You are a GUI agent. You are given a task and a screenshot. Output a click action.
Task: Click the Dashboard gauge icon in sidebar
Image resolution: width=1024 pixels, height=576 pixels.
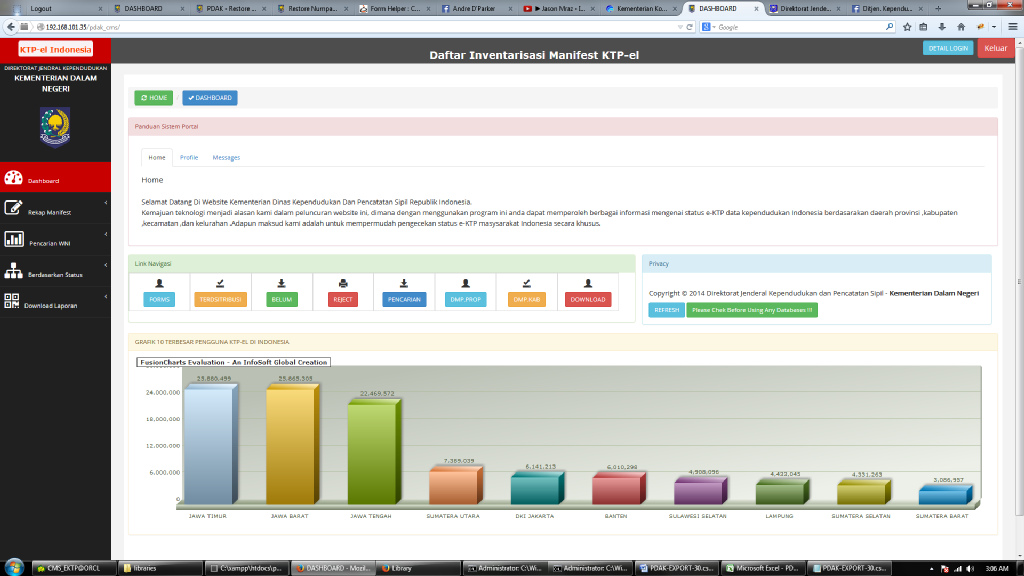[x=13, y=180]
